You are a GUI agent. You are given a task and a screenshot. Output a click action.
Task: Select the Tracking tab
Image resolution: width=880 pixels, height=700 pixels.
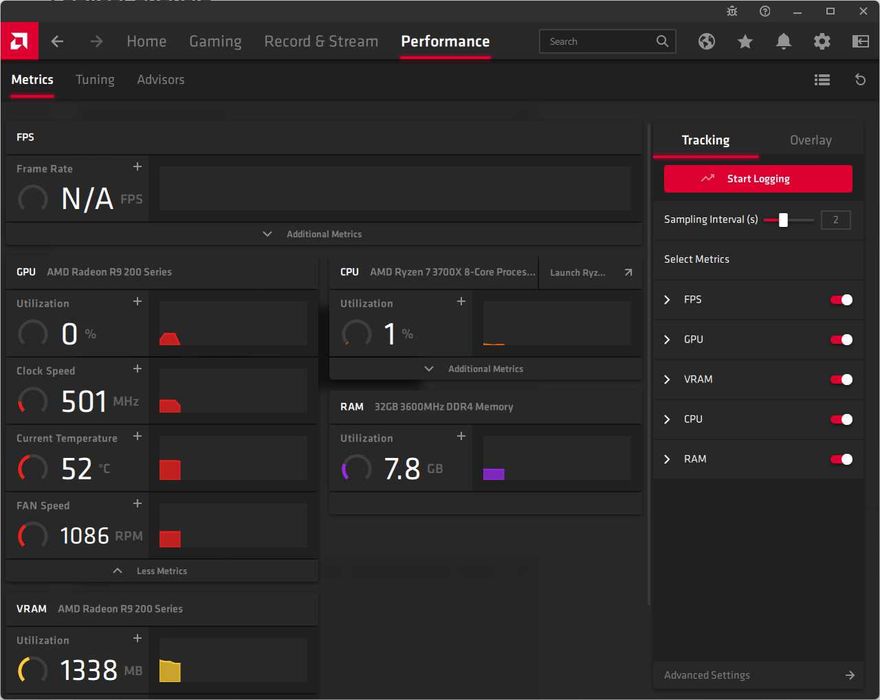click(705, 140)
